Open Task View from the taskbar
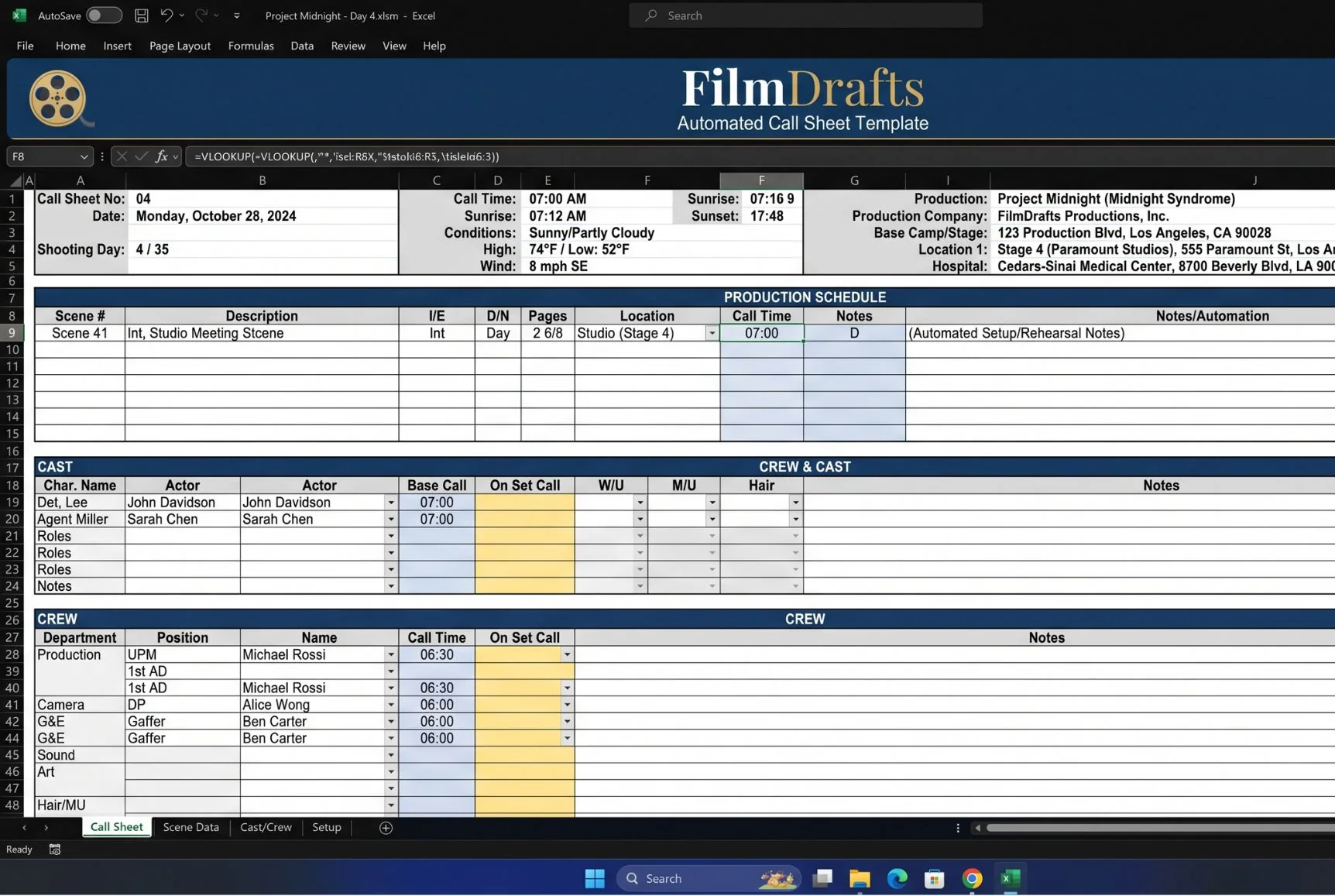The height and width of the screenshot is (896, 1335). click(x=822, y=878)
